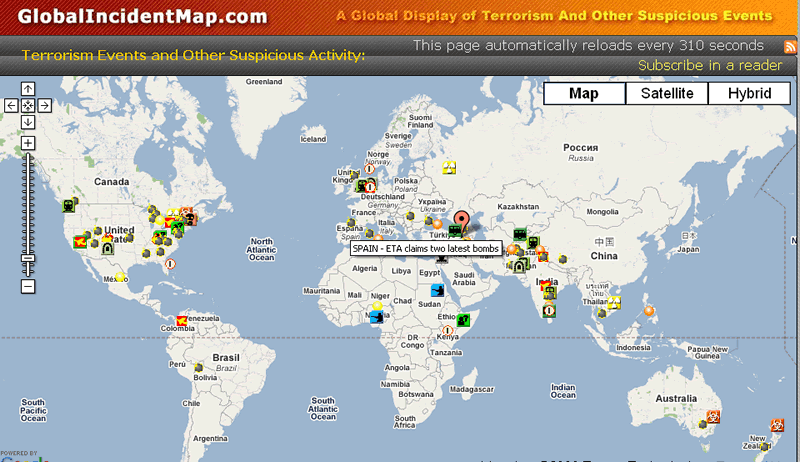Pan the map left with the arrow
This screenshot has height=462, width=800.
pos(11,106)
